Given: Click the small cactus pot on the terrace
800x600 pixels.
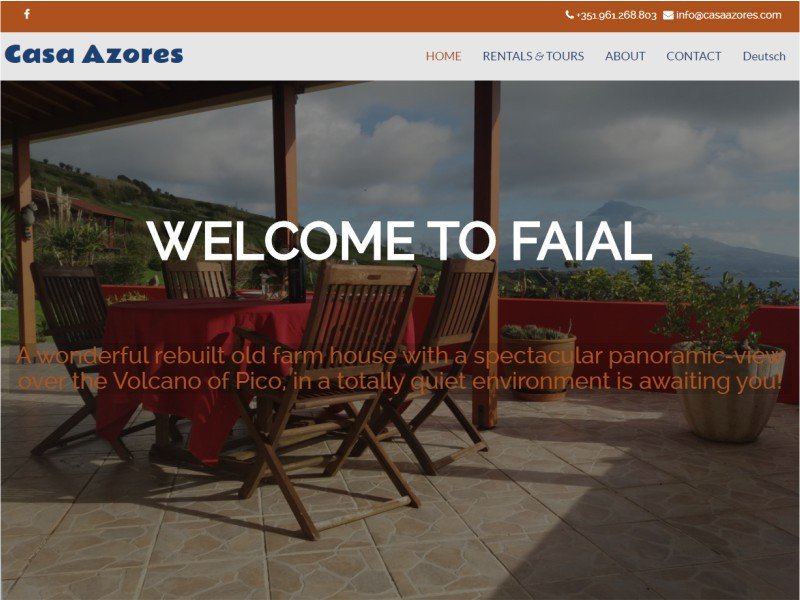Looking at the screenshot, I should tap(539, 360).
